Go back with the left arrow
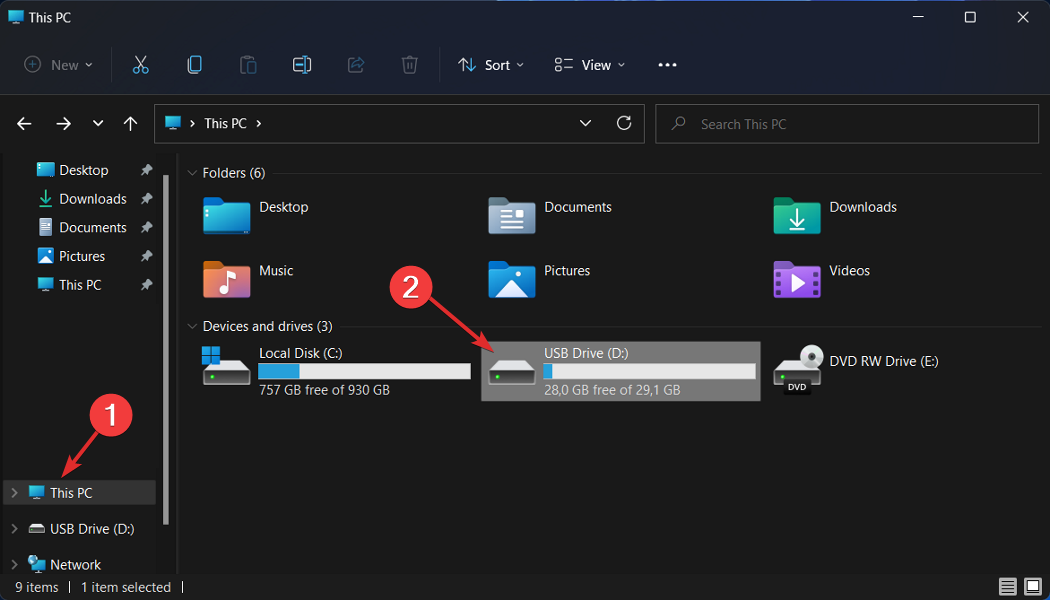 24,124
